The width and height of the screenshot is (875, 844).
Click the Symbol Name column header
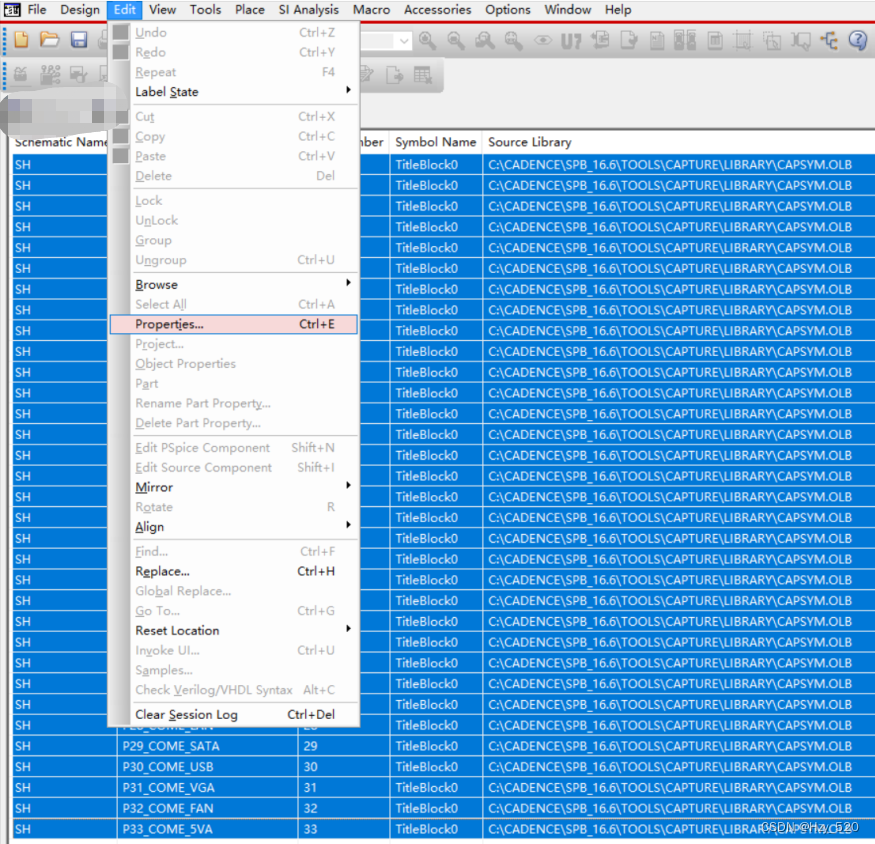click(435, 142)
